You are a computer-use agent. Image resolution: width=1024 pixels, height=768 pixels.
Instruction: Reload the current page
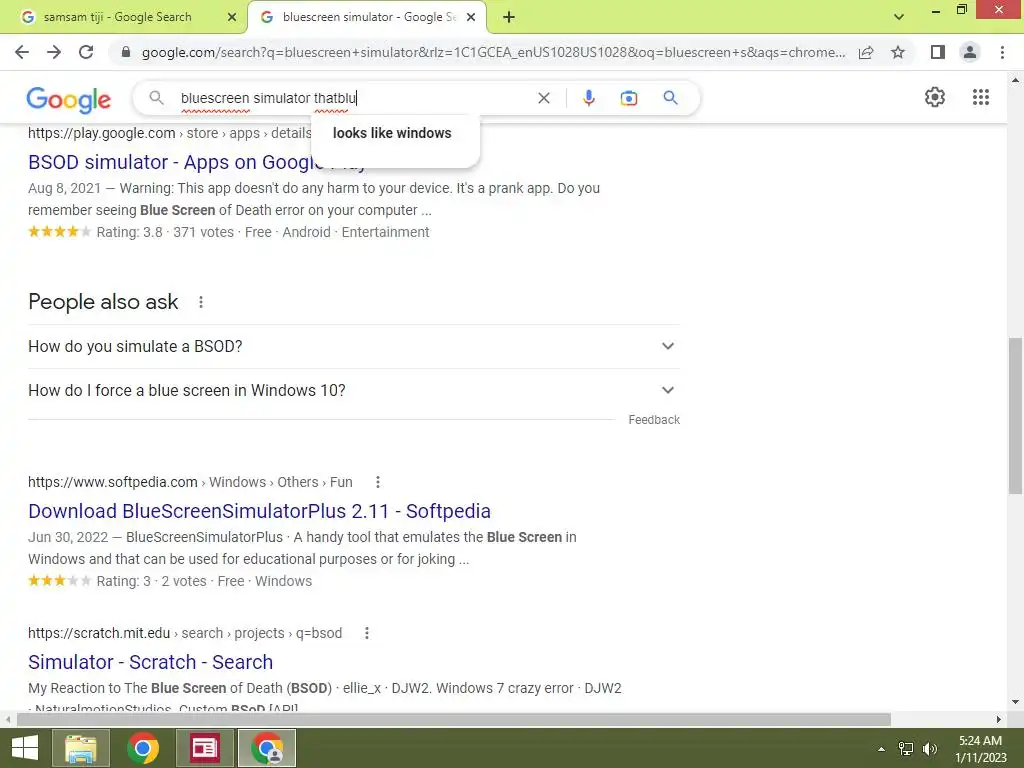(x=86, y=52)
